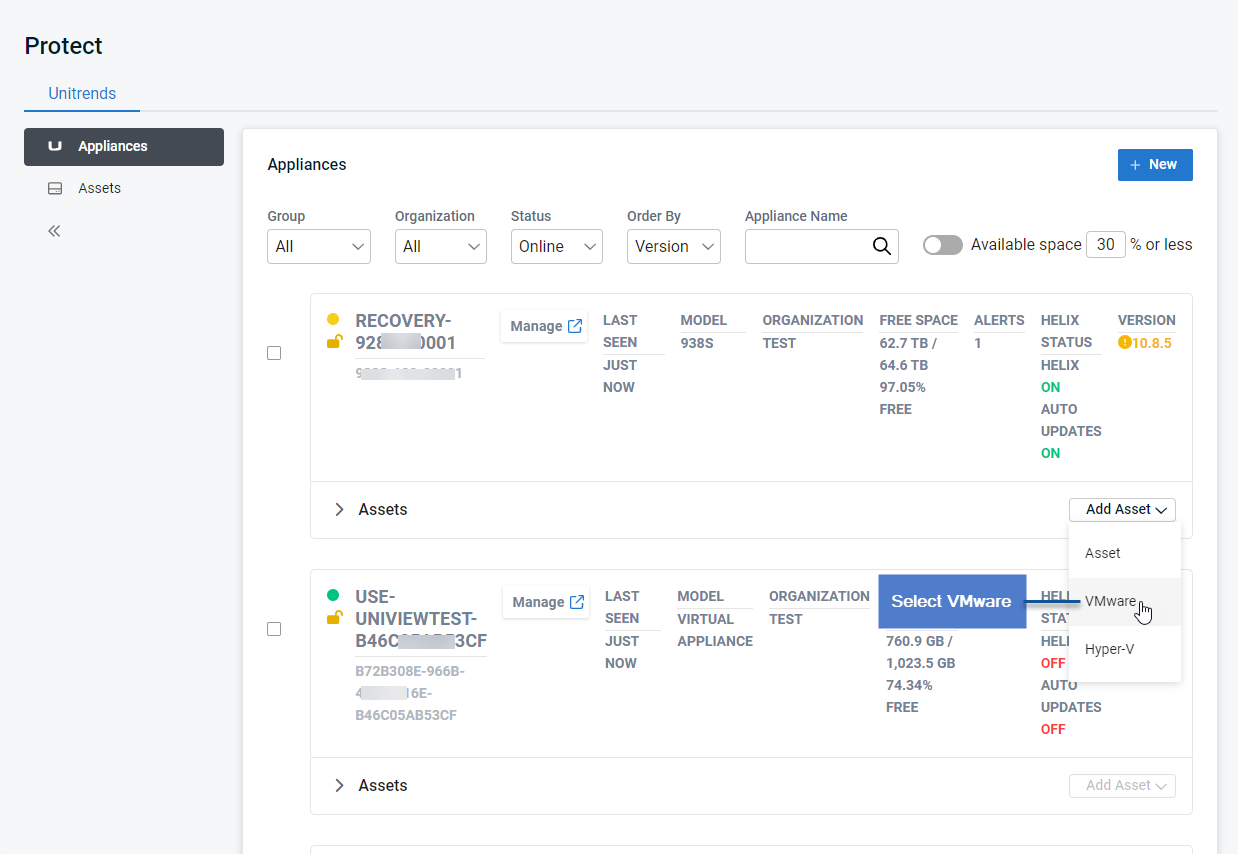Image resolution: width=1238 pixels, height=854 pixels.
Task: Click model value 938S
Action: (x=697, y=343)
